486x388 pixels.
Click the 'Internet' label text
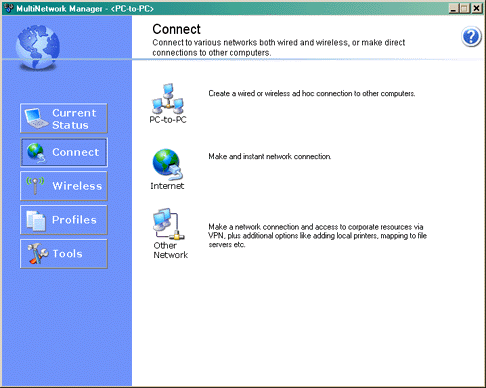pyautogui.click(x=167, y=186)
